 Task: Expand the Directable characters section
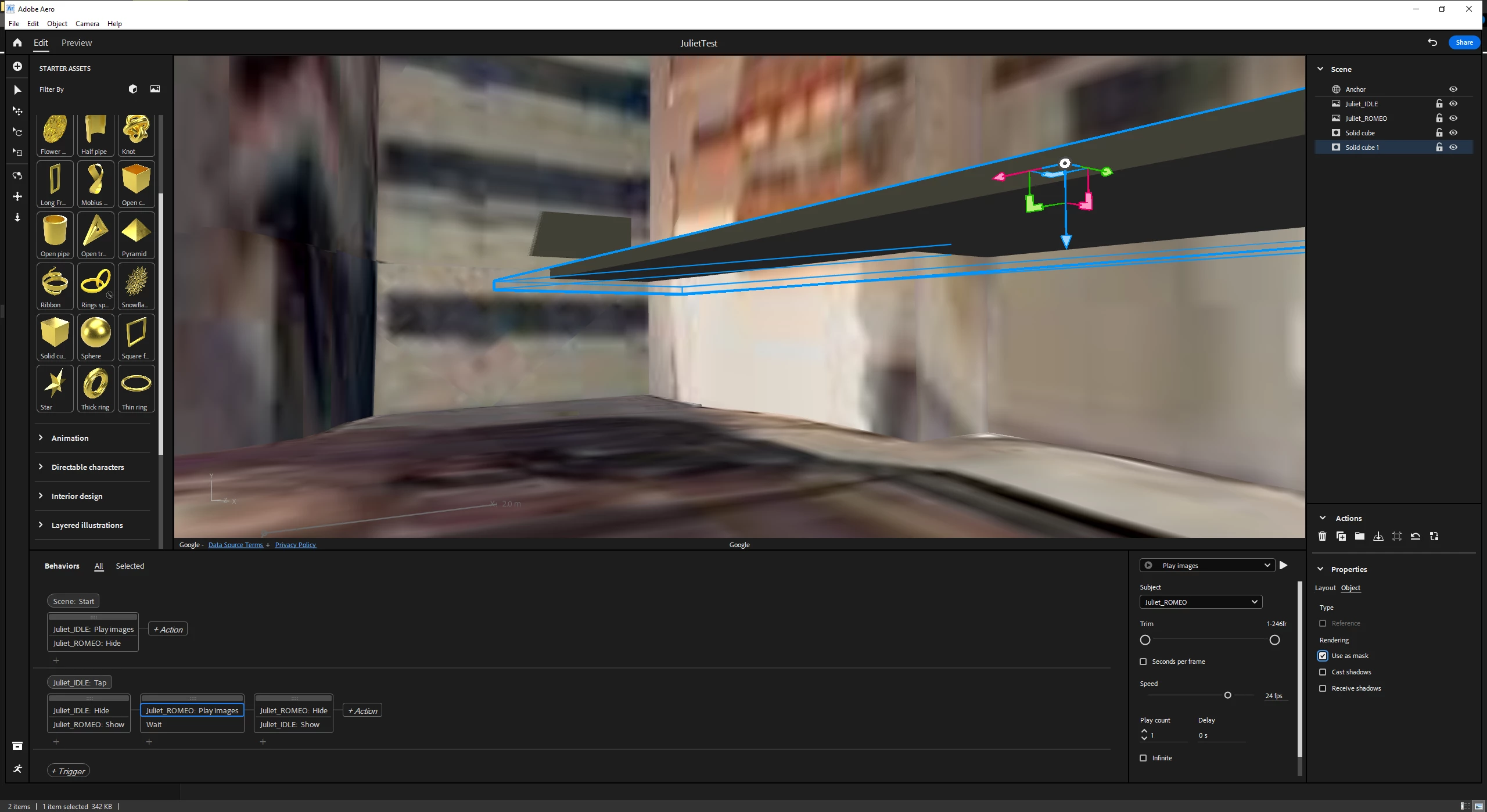pos(87,467)
